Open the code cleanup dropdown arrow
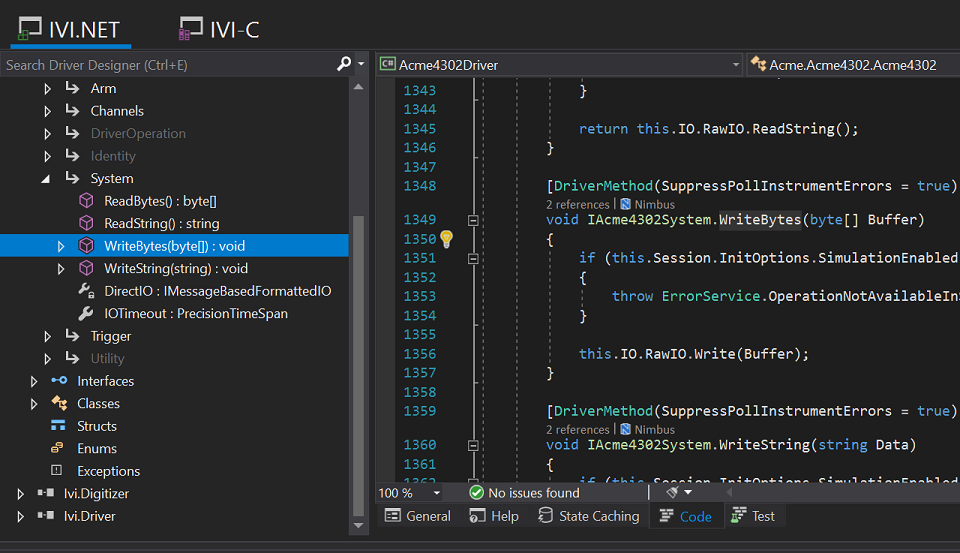The height and width of the screenshot is (553, 960). (x=688, y=492)
